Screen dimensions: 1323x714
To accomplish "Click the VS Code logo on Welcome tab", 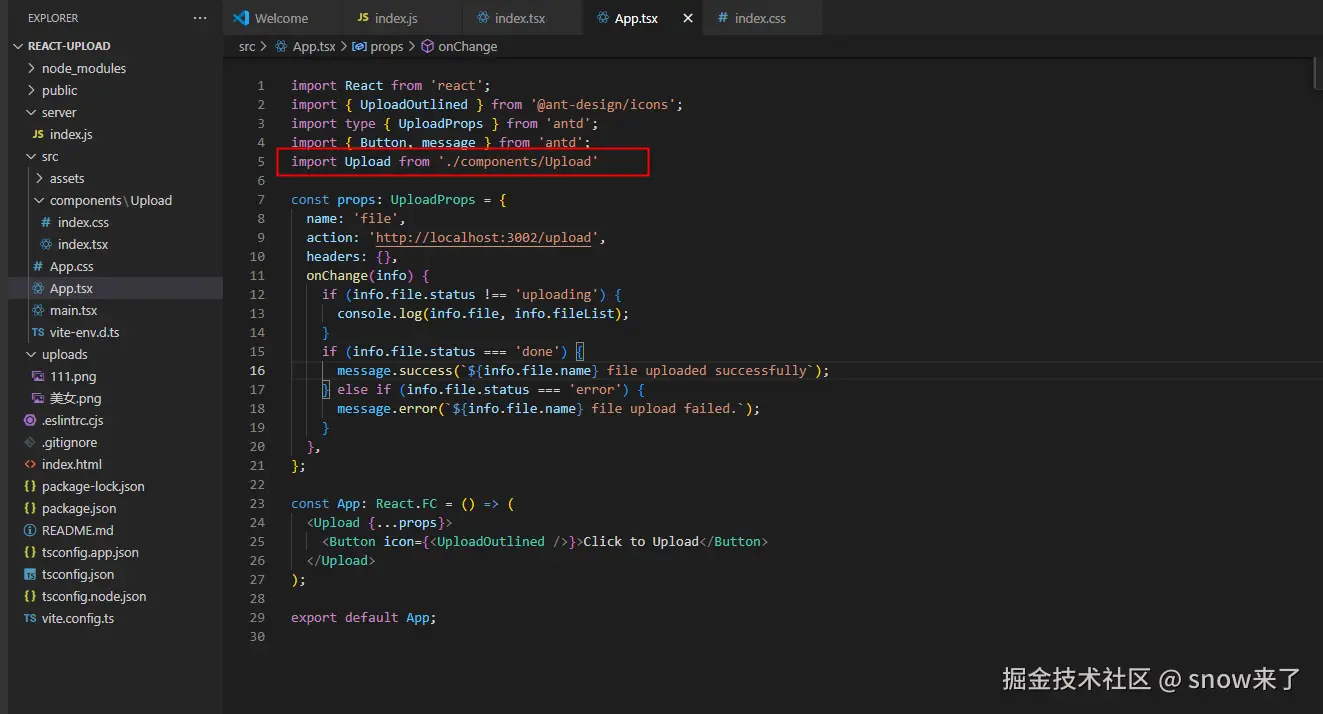I will click(x=240, y=18).
